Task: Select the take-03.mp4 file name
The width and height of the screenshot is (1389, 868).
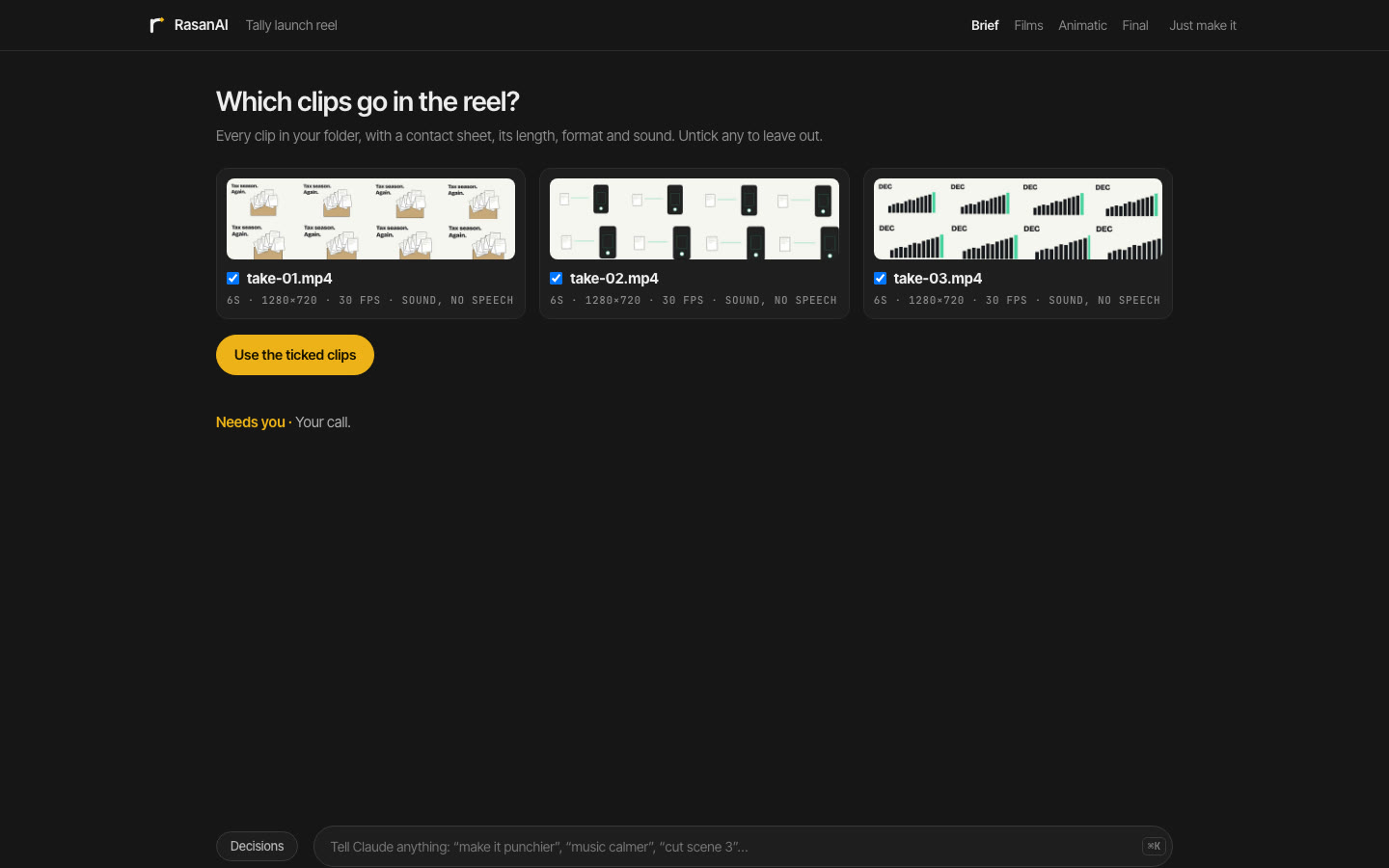Action: pyautogui.click(x=938, y=278)
